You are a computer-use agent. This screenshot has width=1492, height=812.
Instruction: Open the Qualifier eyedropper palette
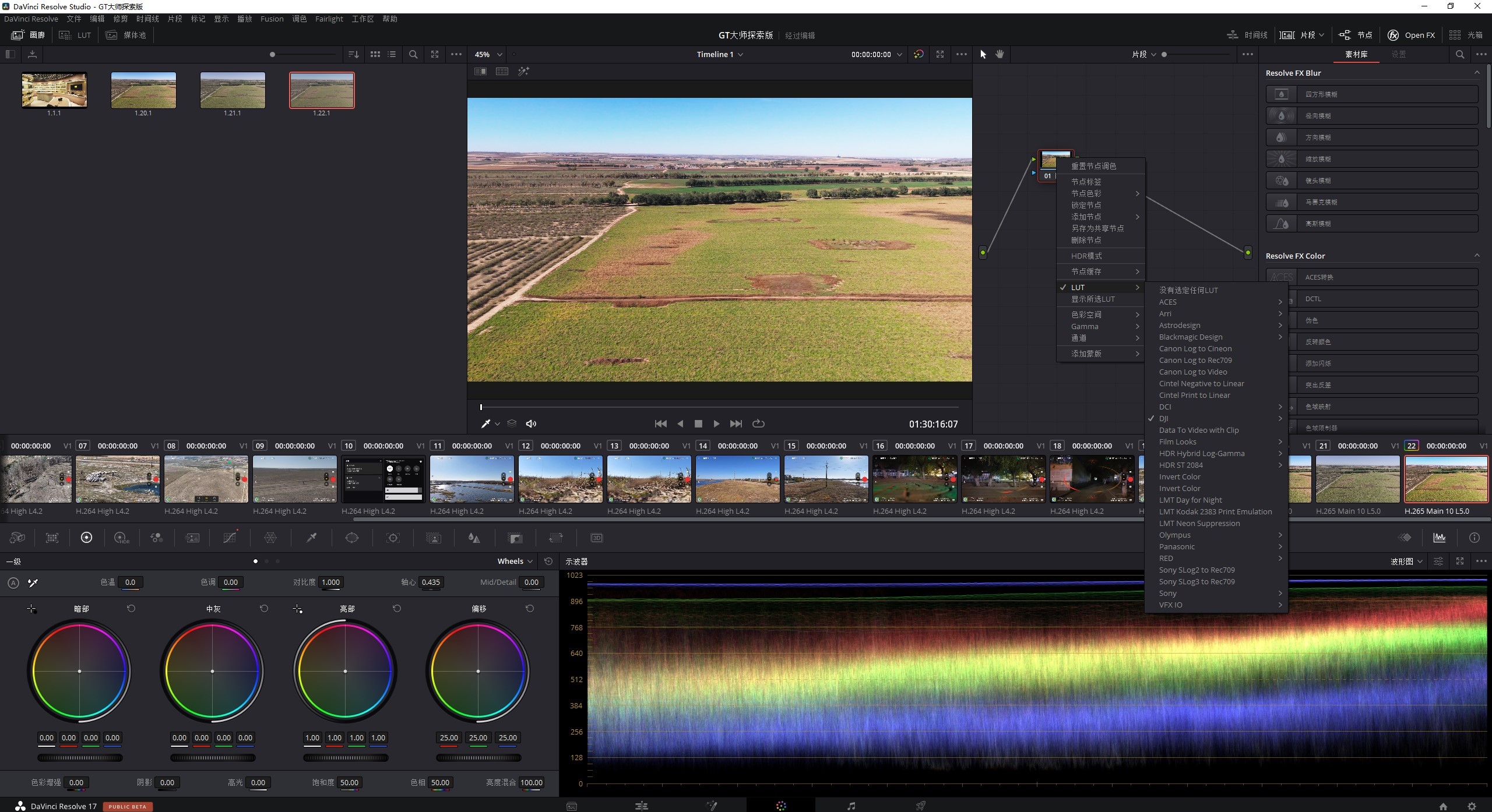tap(312, 538)
